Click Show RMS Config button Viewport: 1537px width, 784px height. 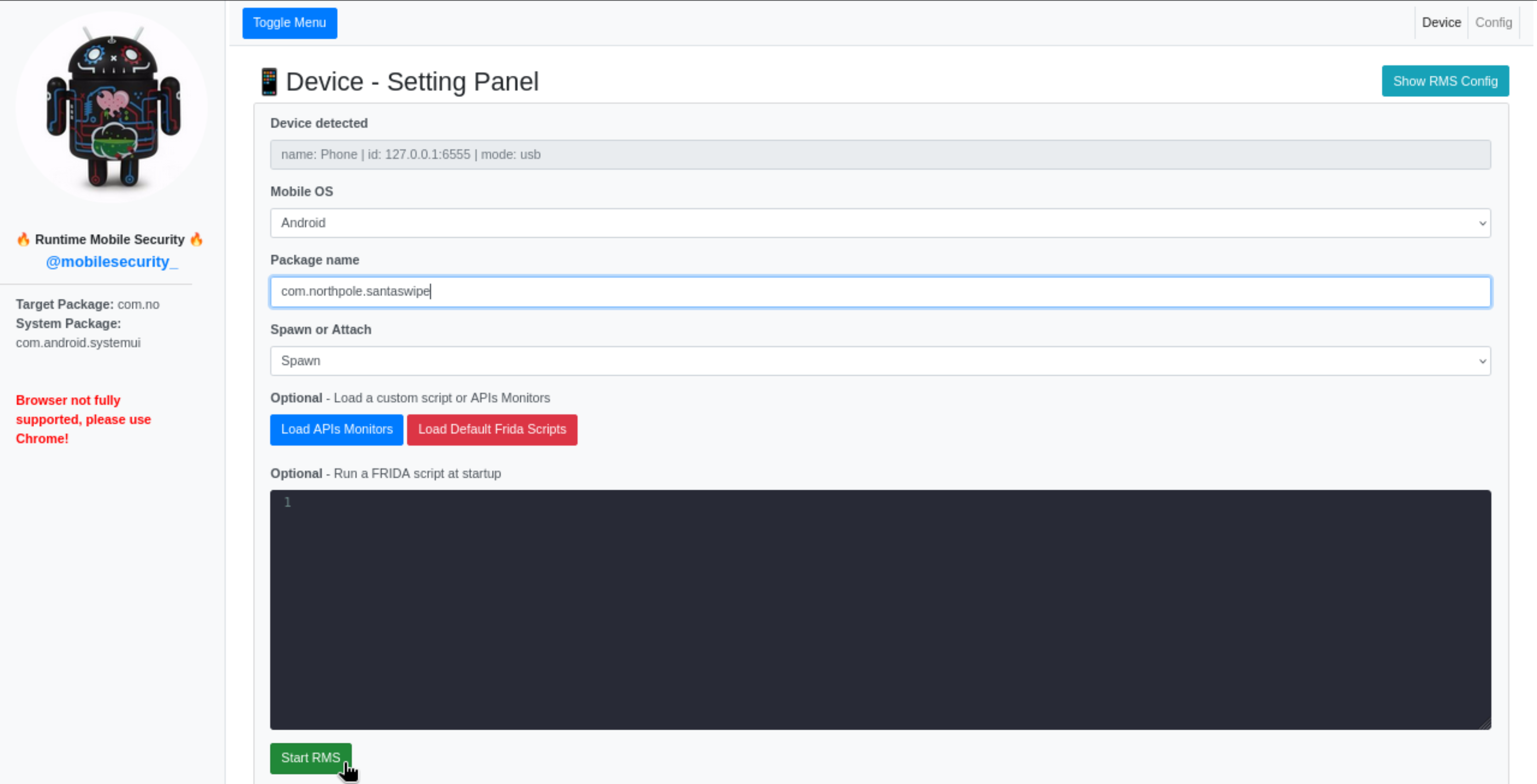click(1444, 81)
